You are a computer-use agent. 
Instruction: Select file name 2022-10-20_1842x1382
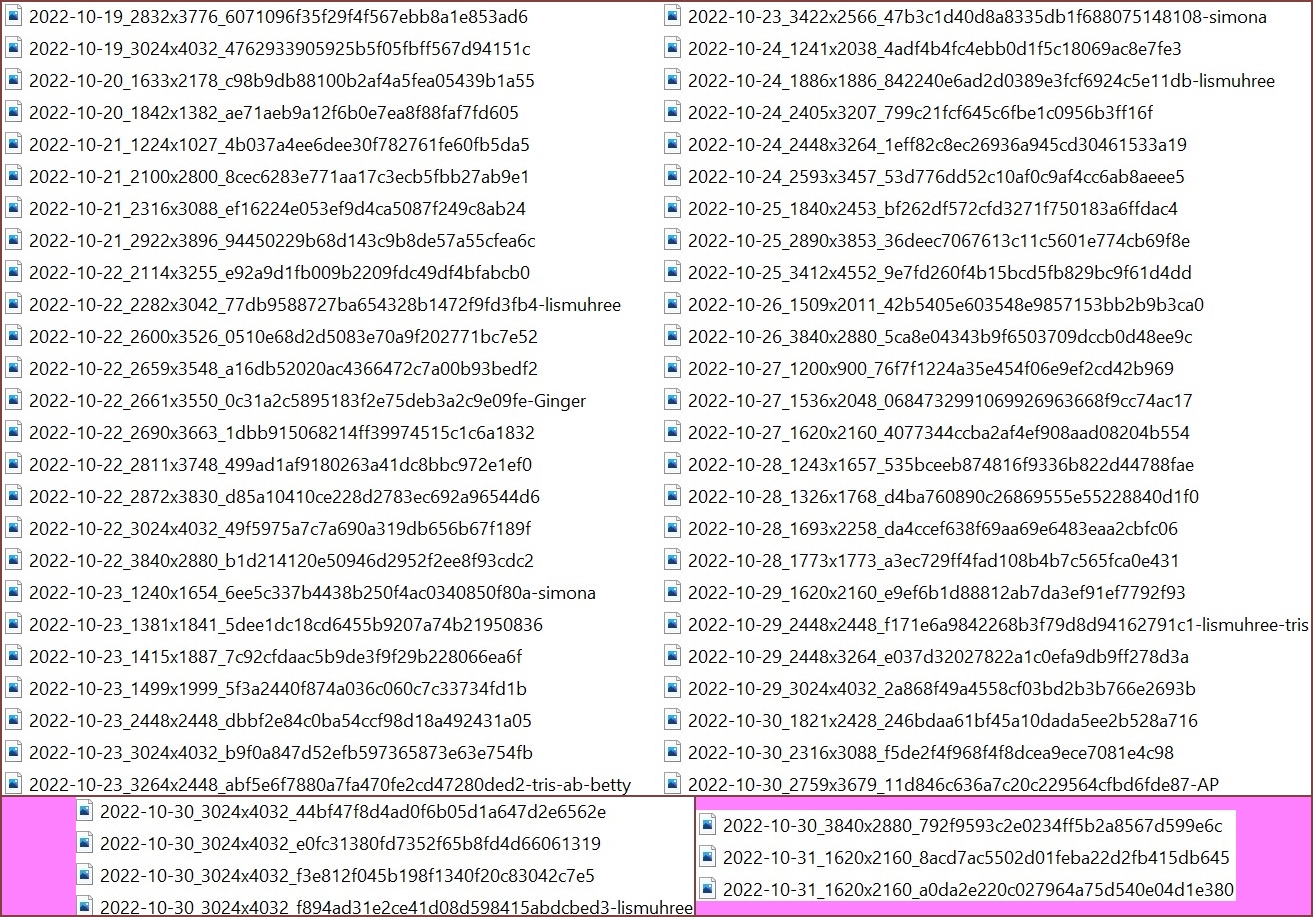273,113
